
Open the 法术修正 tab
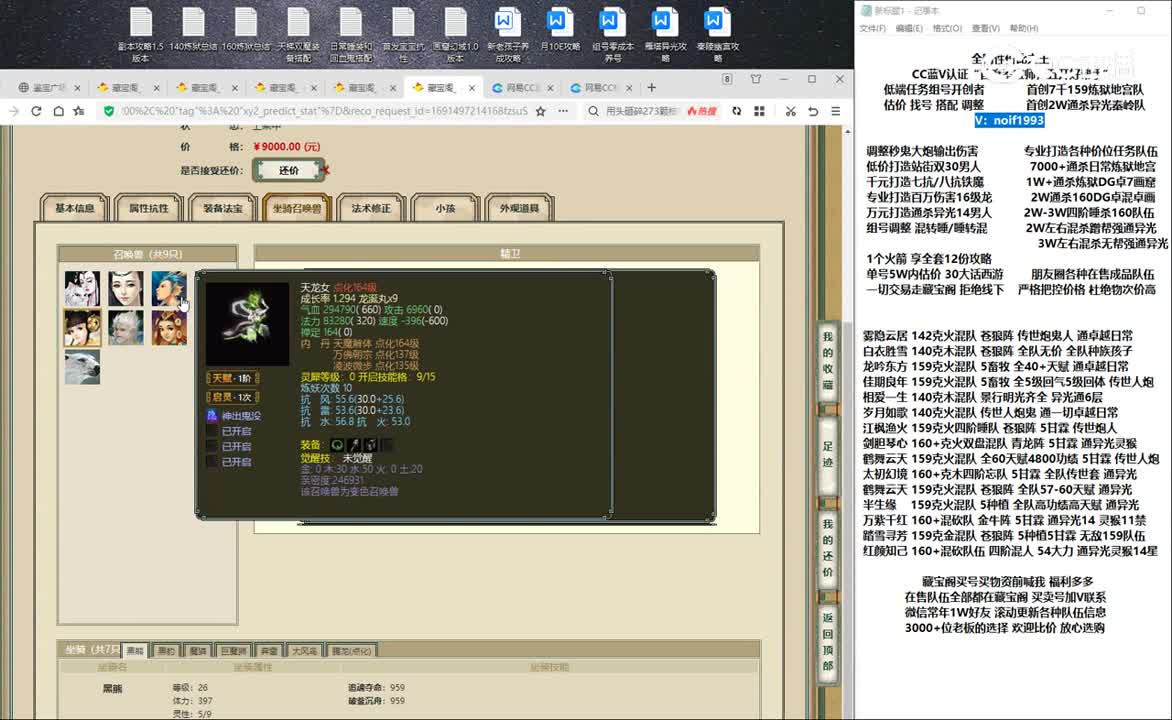click(371, 209)
